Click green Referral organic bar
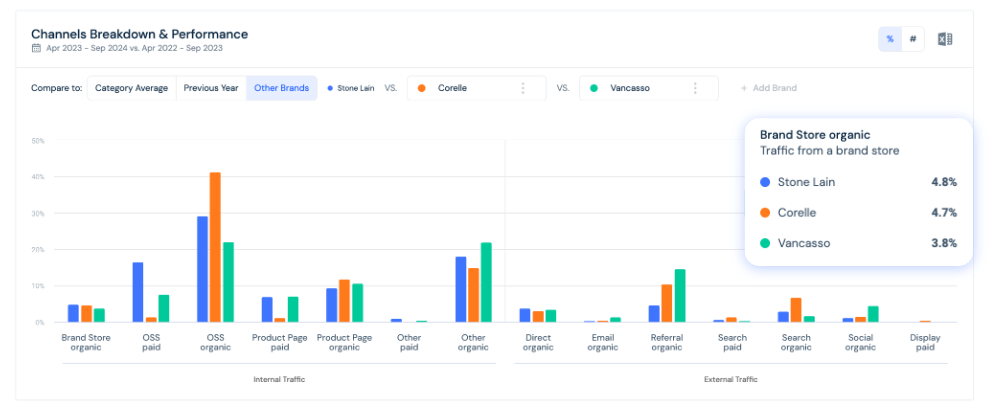993x411 pixels. tap(680, 296)
